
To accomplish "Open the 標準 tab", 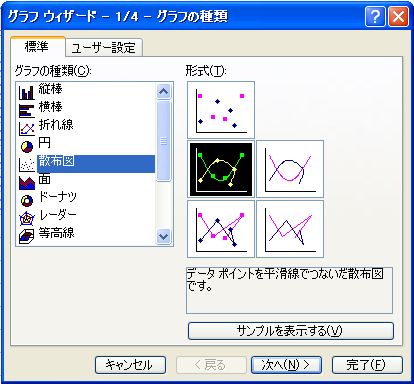I will coord(37,46).
